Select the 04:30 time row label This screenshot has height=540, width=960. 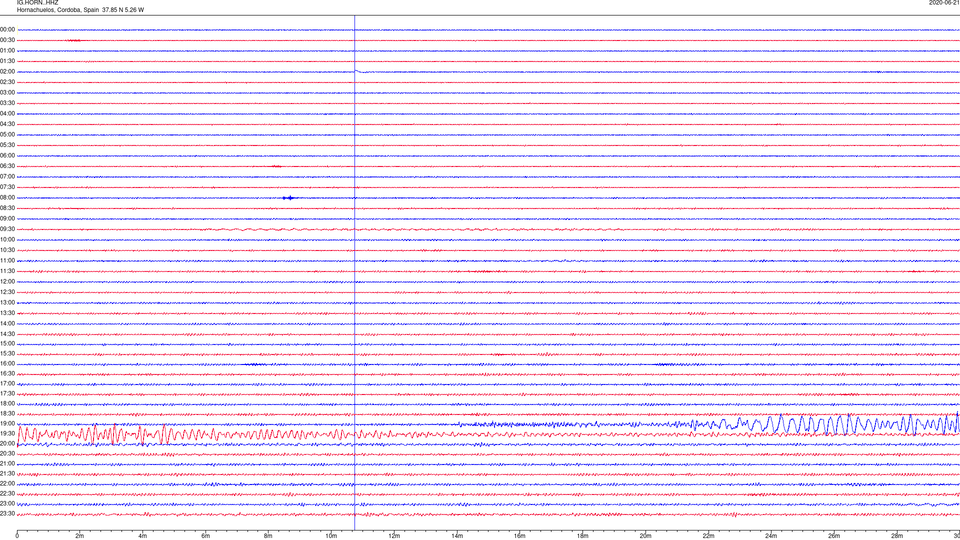coord(7,124)
